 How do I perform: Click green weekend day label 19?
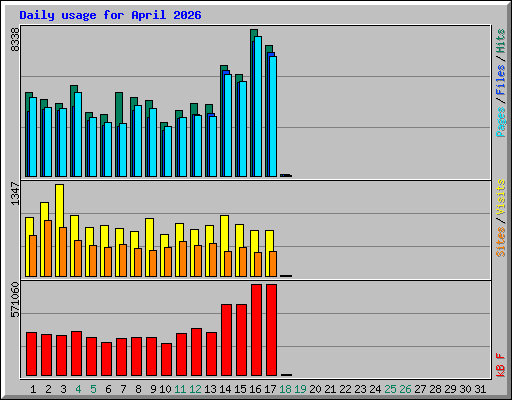[300, 389]
